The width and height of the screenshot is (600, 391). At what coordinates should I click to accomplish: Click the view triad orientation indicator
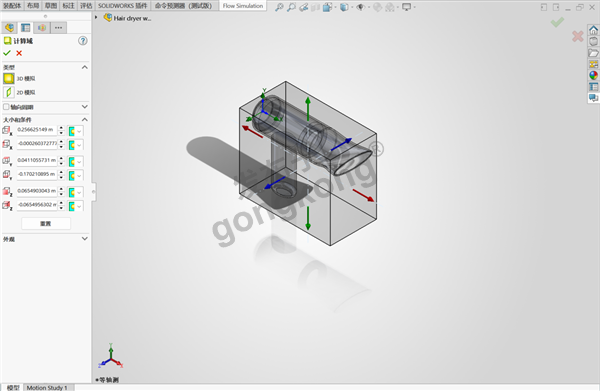tap(110, 356)
